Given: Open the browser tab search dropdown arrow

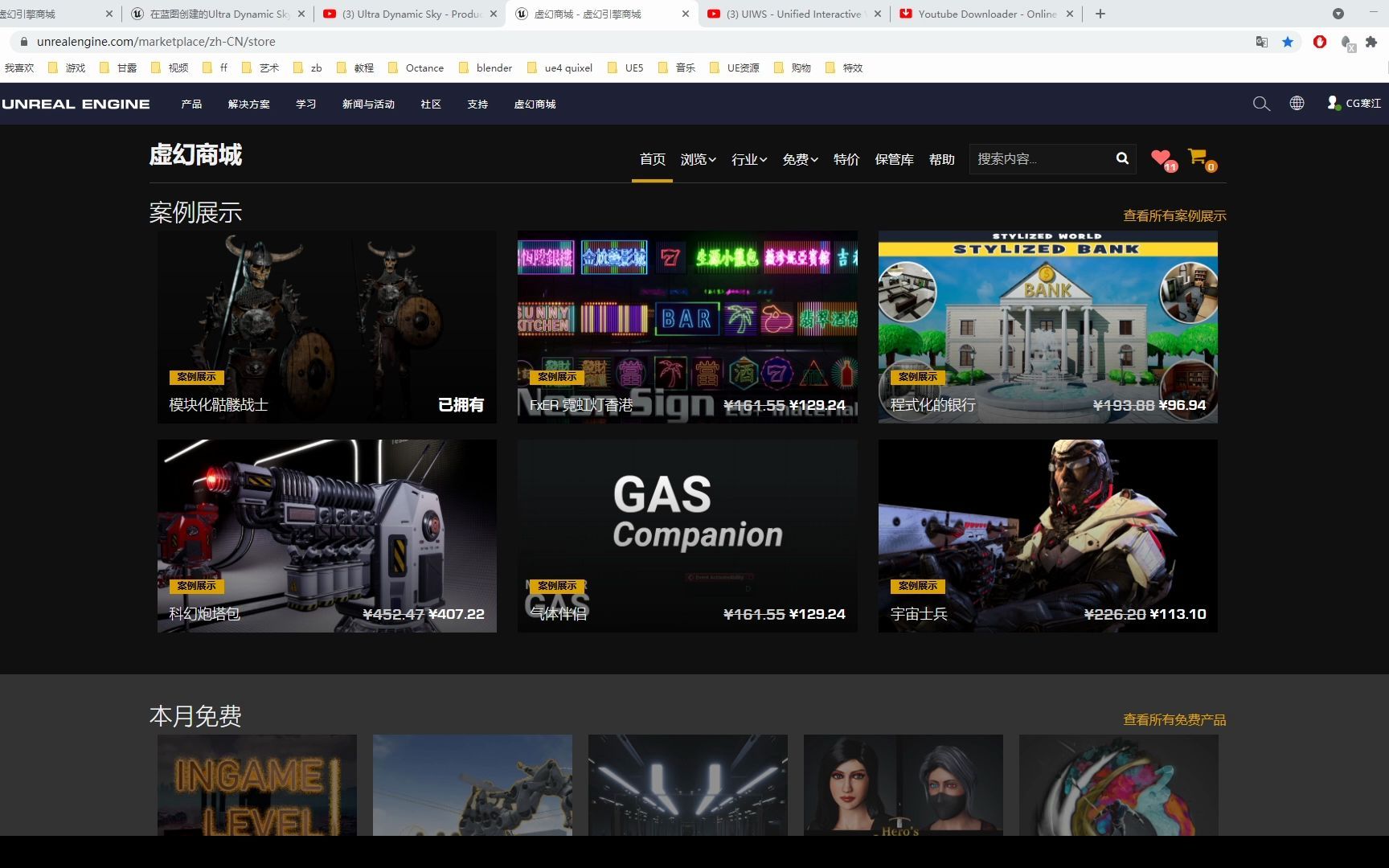Looking at the screenshot, I should coord(1338,14).
